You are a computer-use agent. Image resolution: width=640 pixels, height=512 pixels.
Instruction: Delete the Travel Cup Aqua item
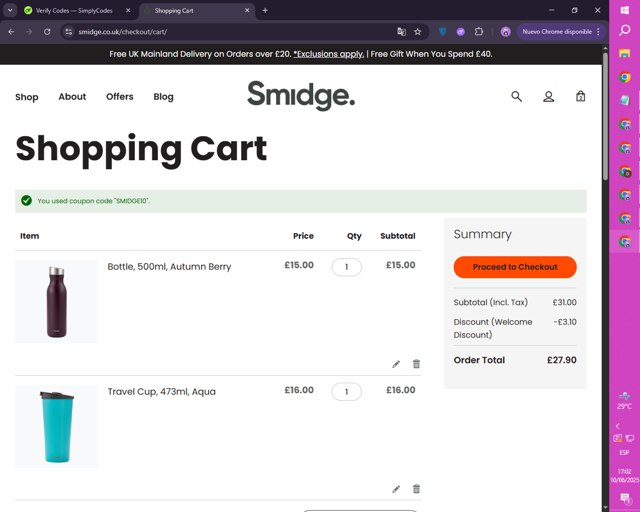click(x=416, y=489)
